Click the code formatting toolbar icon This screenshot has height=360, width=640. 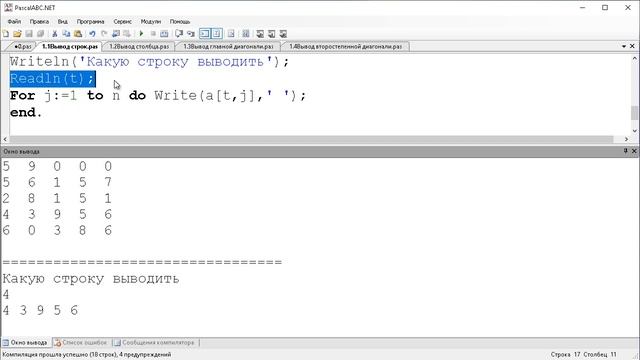[x=231, y=34]
